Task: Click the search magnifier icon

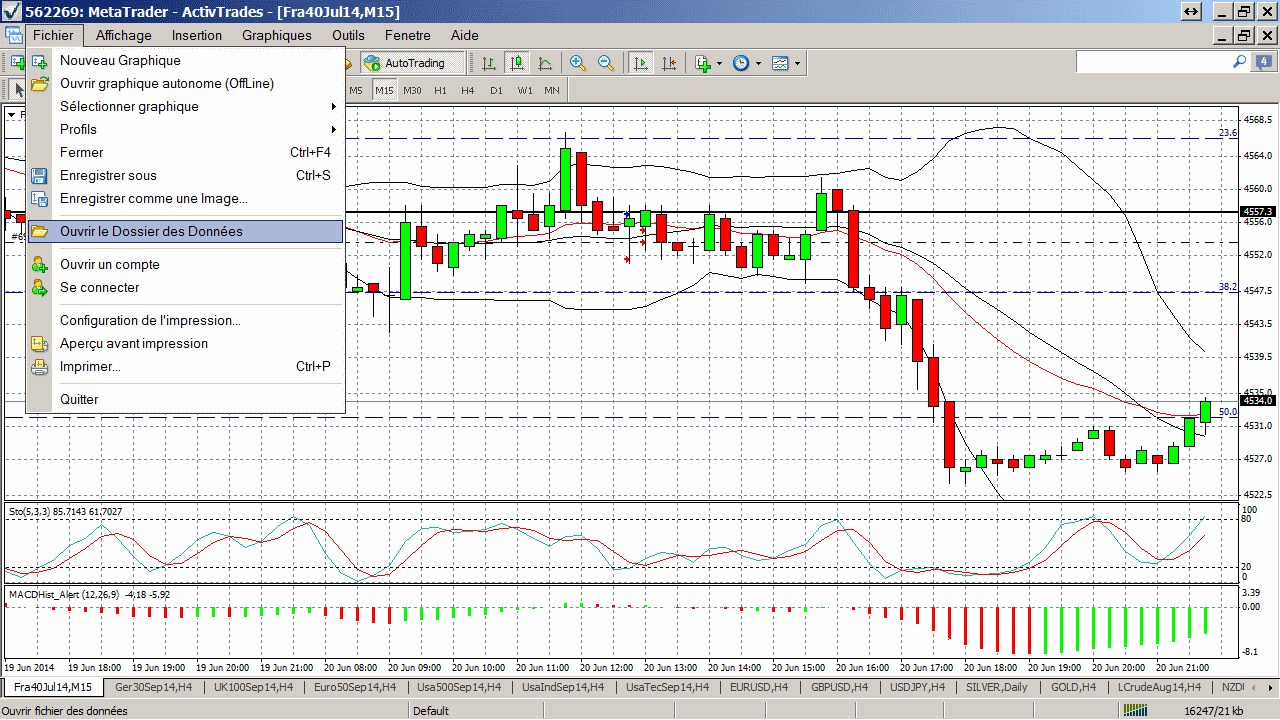Action: (x=1239, y=62)
